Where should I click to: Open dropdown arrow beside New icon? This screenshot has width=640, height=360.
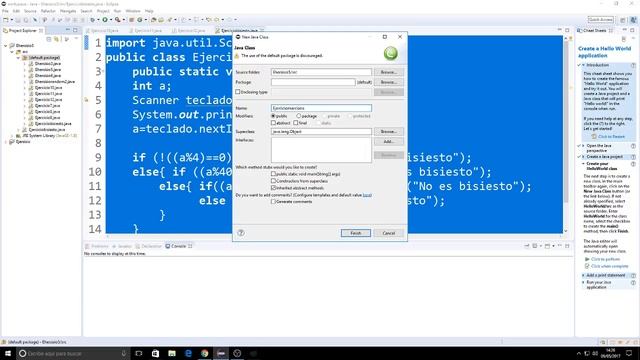(11, 20)
